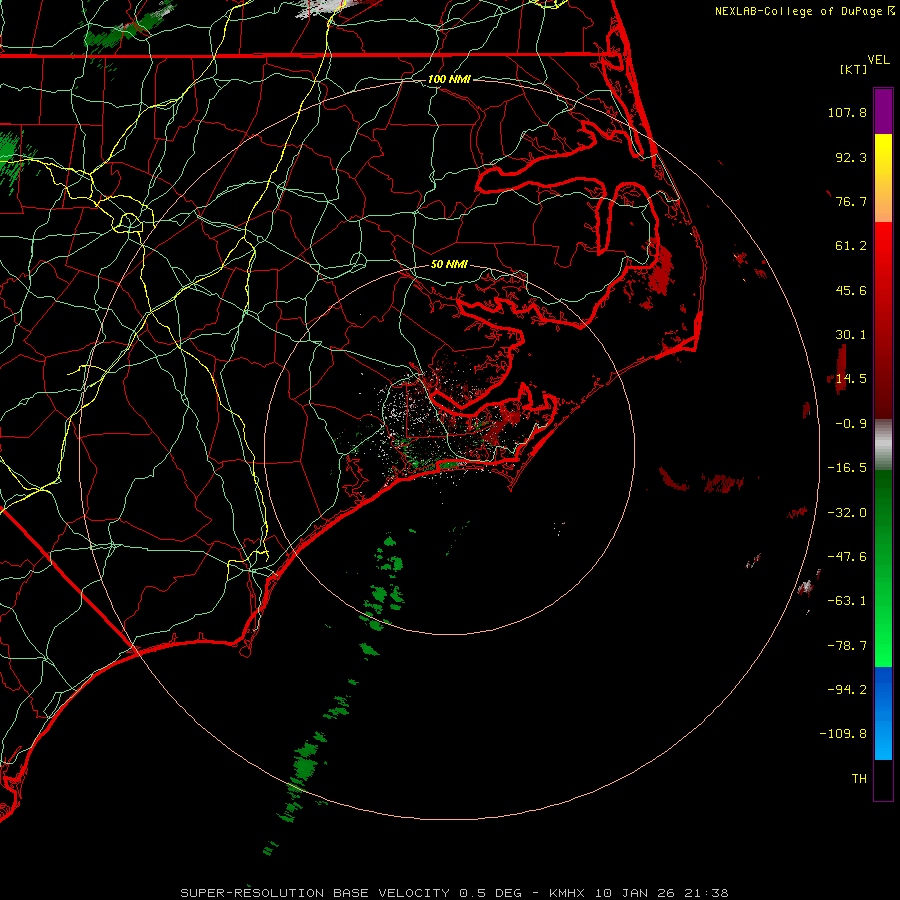Click the 76.7 legend value
Viewport: 900px width, 900px height.
(x=851, y=201)
